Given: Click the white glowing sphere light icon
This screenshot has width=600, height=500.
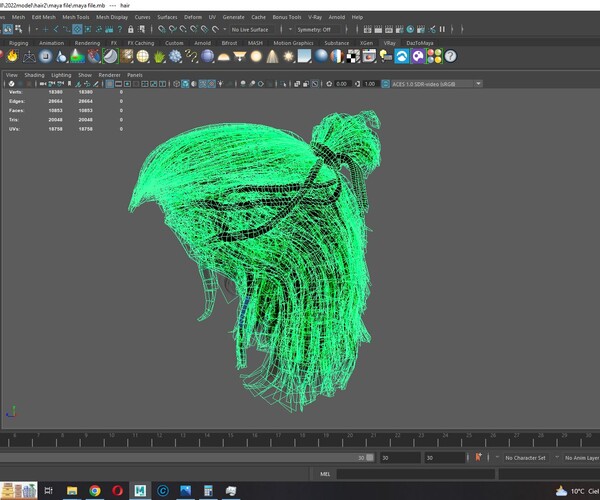Looking at the screenshot, I should coord(256,56).
